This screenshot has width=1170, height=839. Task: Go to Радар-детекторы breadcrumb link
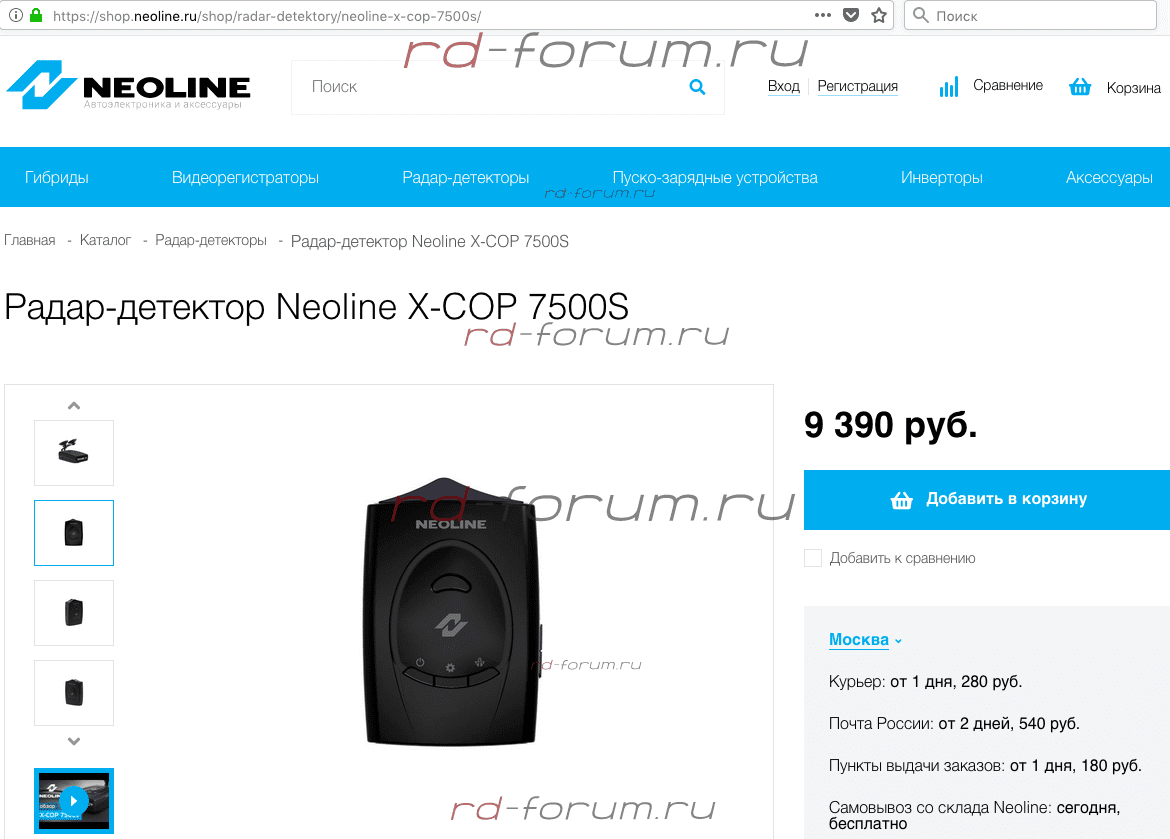[x=210, y=240]
